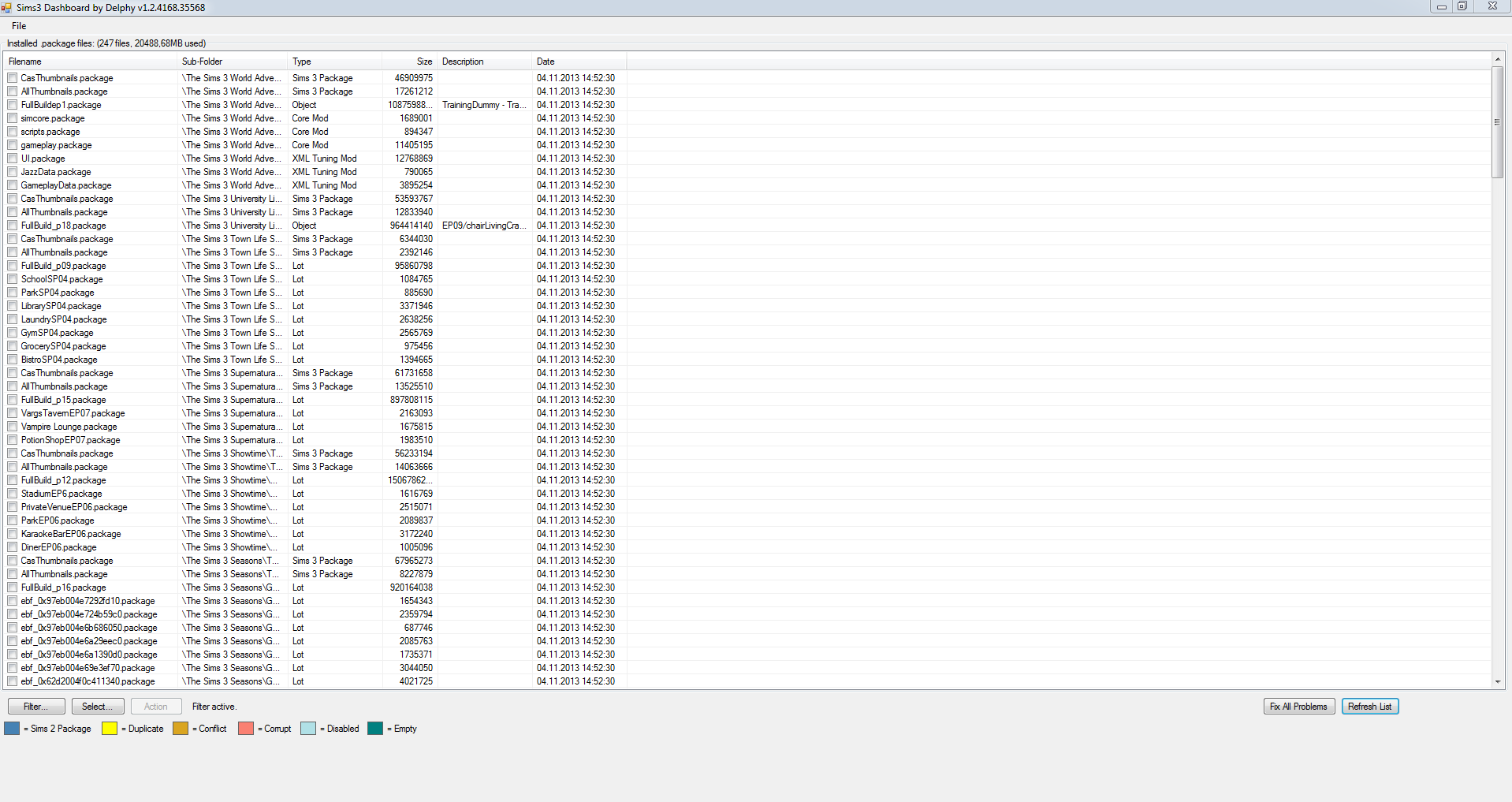
Task: Click the yellow Duplicate legend swatch
Action: coord(110,728)
